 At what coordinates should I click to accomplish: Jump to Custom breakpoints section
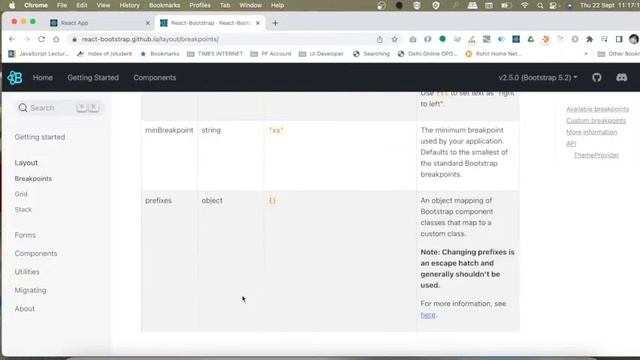click(596, 120)
